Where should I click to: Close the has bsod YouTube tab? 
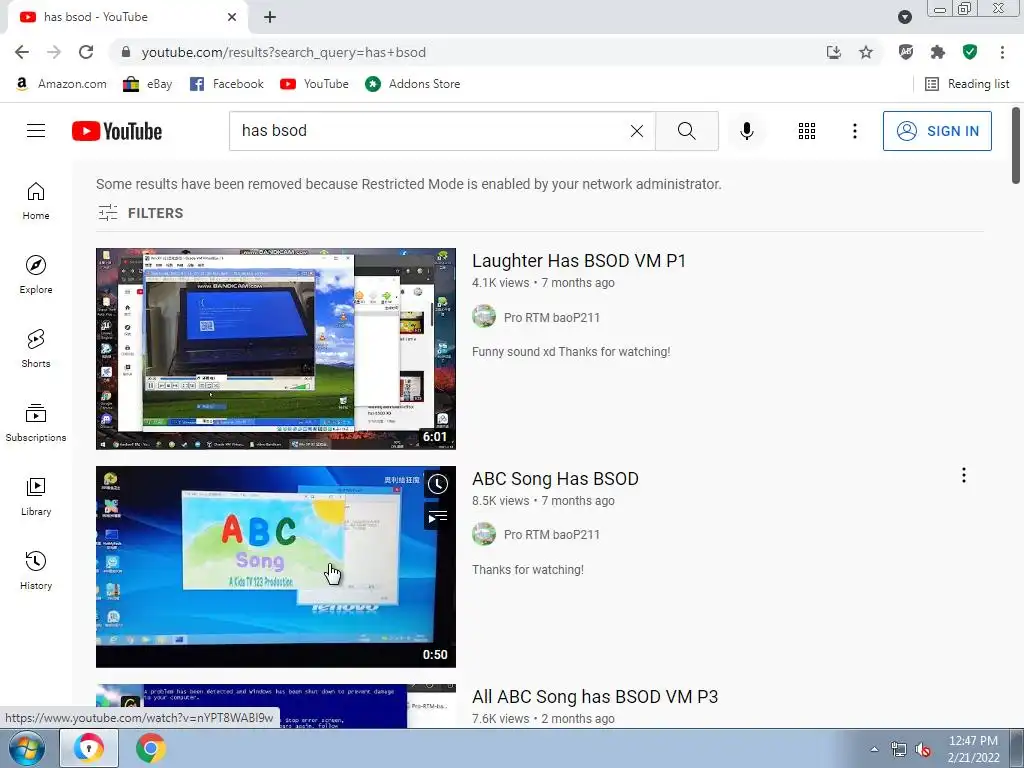point(232,17)
